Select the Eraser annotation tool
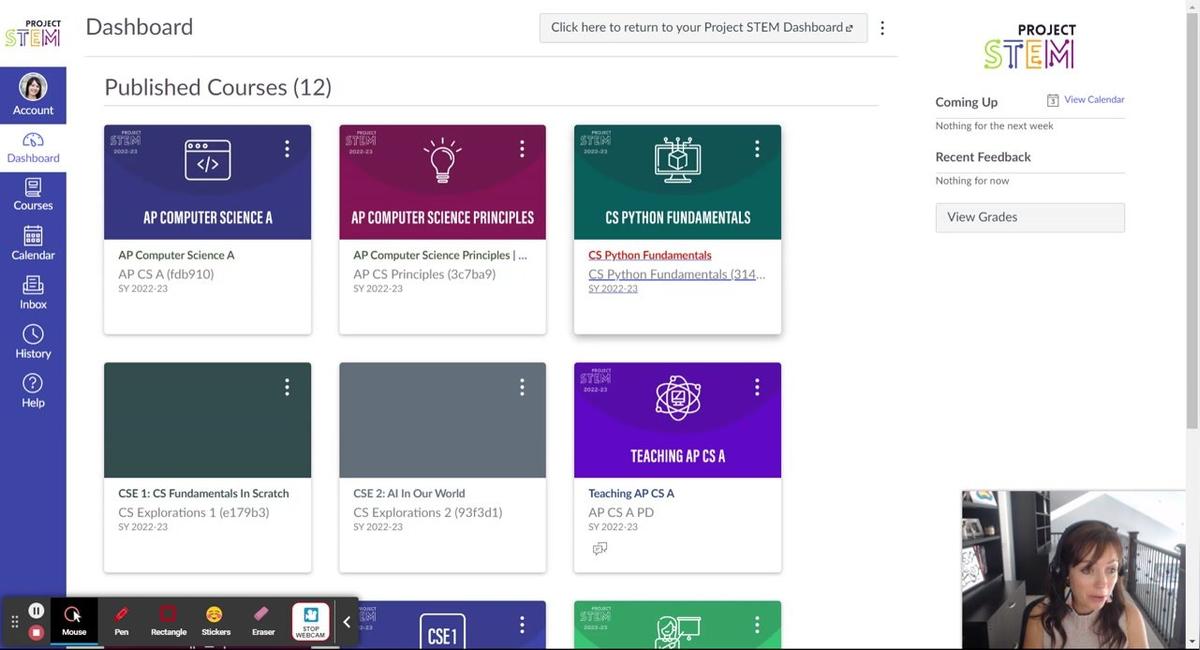This screenshot has height=650, width=1200. 263,620
